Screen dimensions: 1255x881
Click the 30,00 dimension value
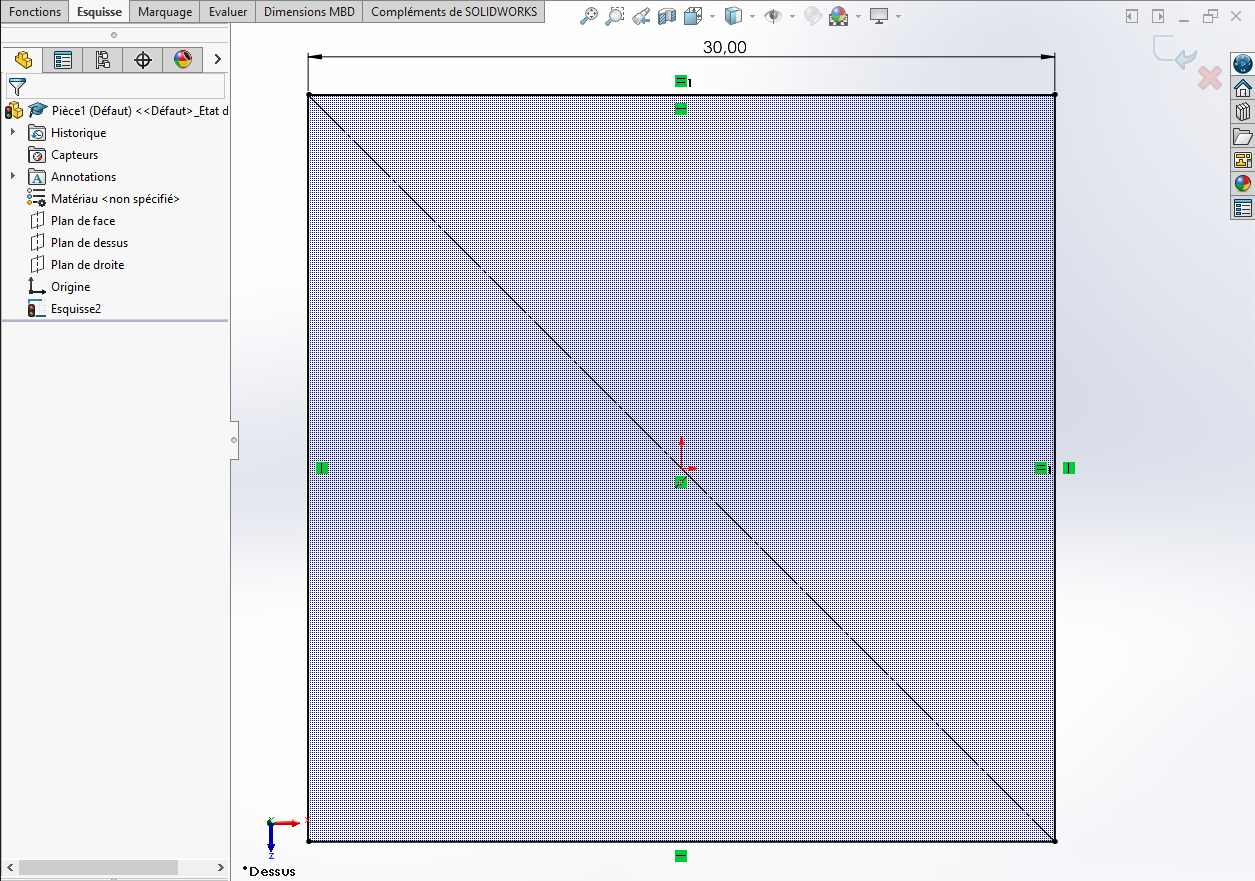click(x=725, y=47)
